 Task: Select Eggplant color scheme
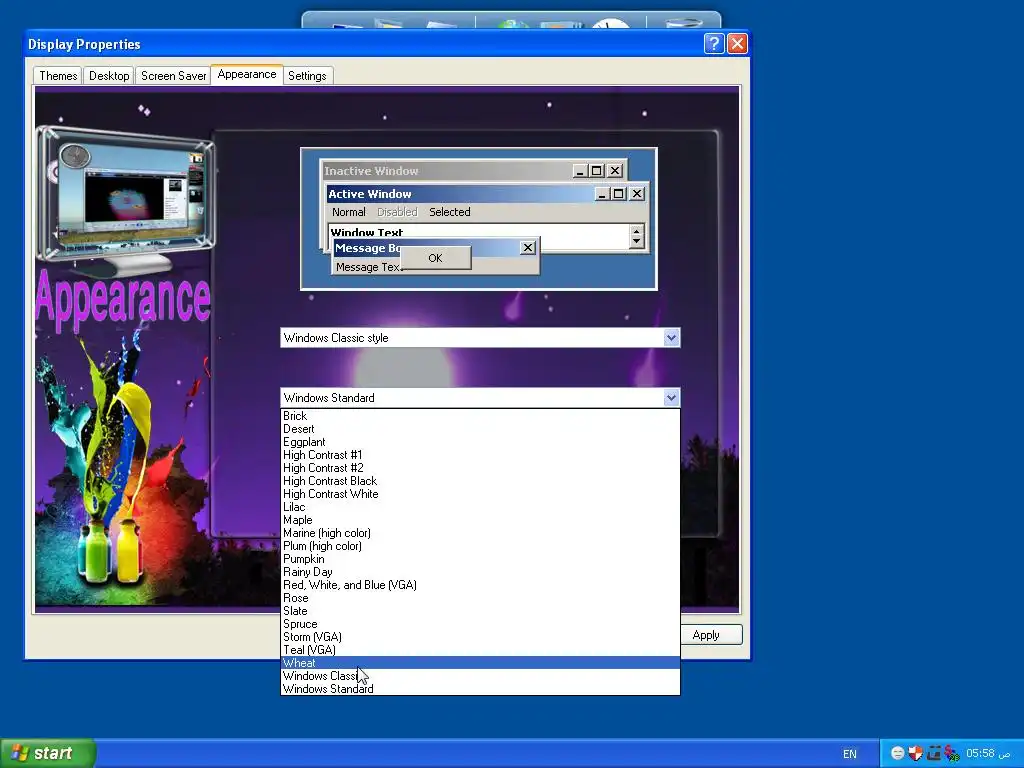pyautogui.click(x=480, y=442)
